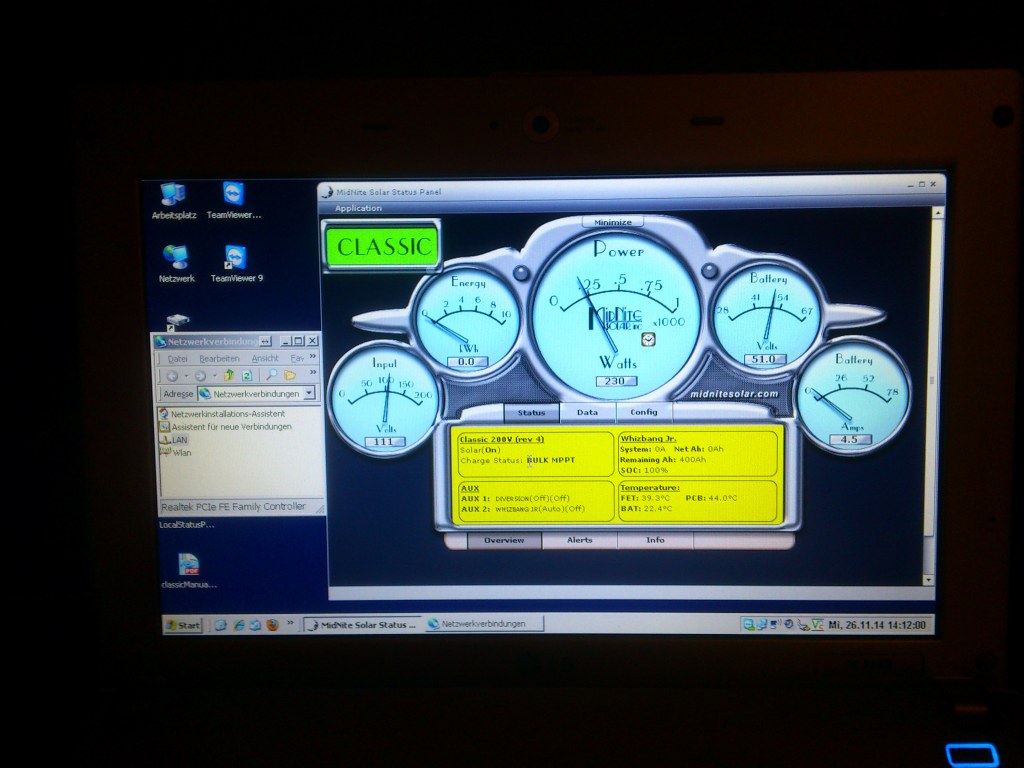Expand the Forward button history arrow
1024x768 pixels.
point(214,376)
